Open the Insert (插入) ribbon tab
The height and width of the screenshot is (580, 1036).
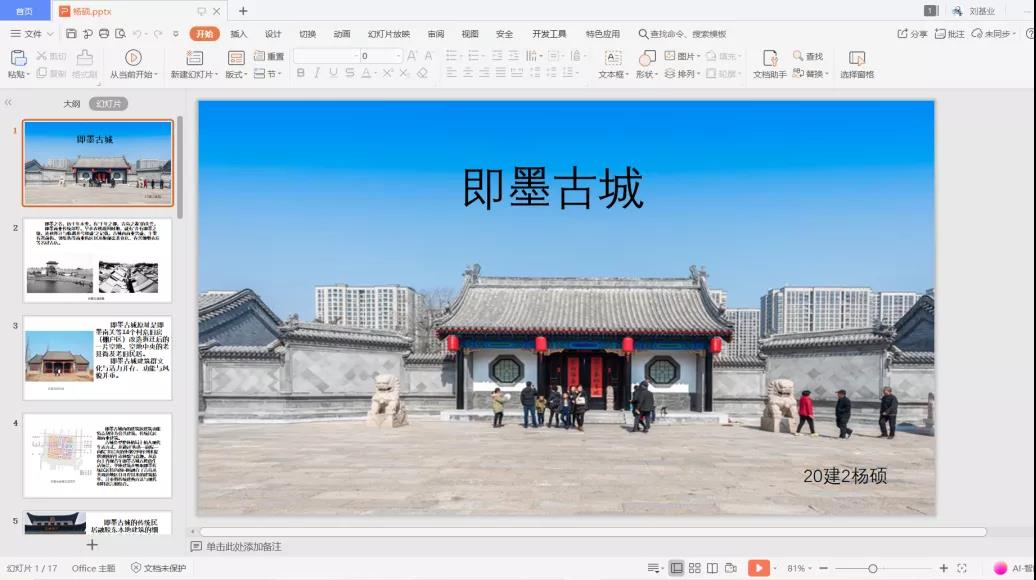(x=238, y=34)
